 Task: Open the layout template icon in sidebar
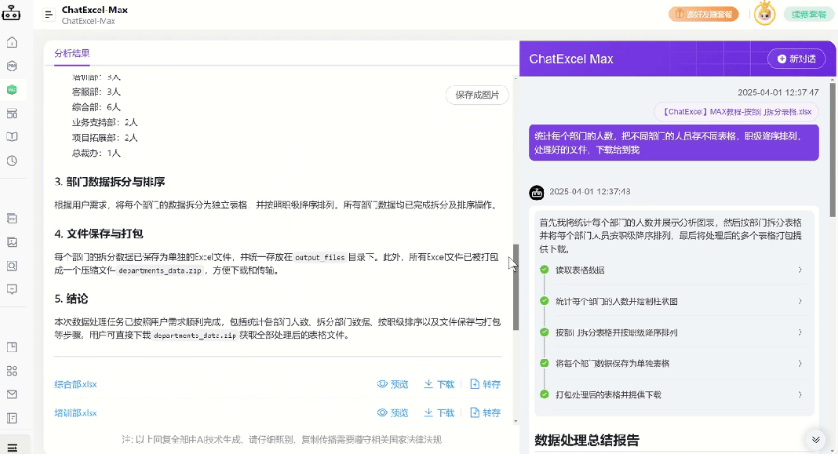tap(12, 113)
